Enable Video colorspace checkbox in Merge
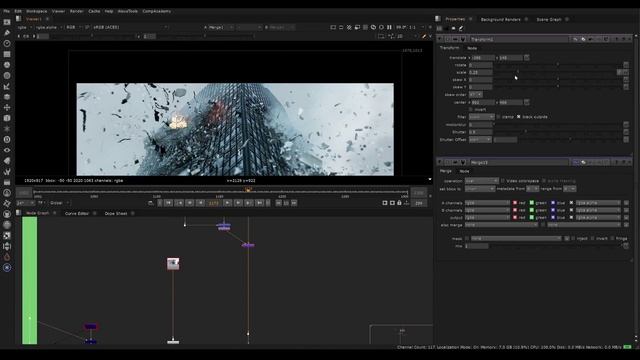640x360 pixels. click(x=502, y=181)
